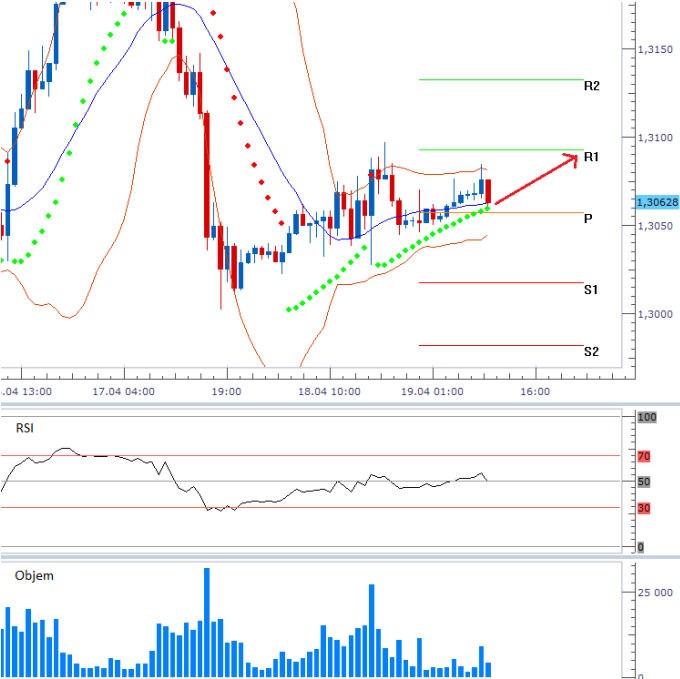This screenshot has width=680, height=679.
Task: Click the 1,3050 price axis label
Action: (655, 226)
